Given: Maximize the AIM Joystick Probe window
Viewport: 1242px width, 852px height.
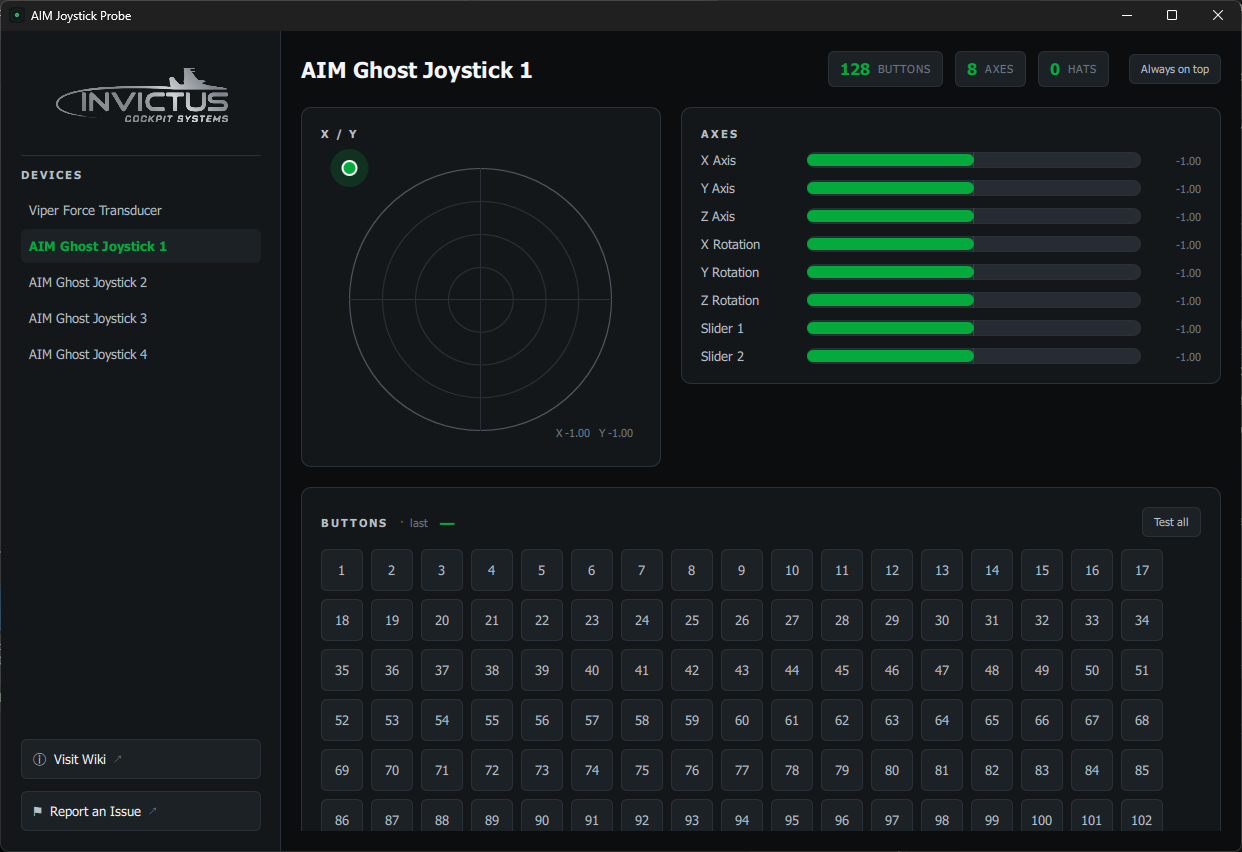Looking at the screenshot, I should click(1172, 15).
